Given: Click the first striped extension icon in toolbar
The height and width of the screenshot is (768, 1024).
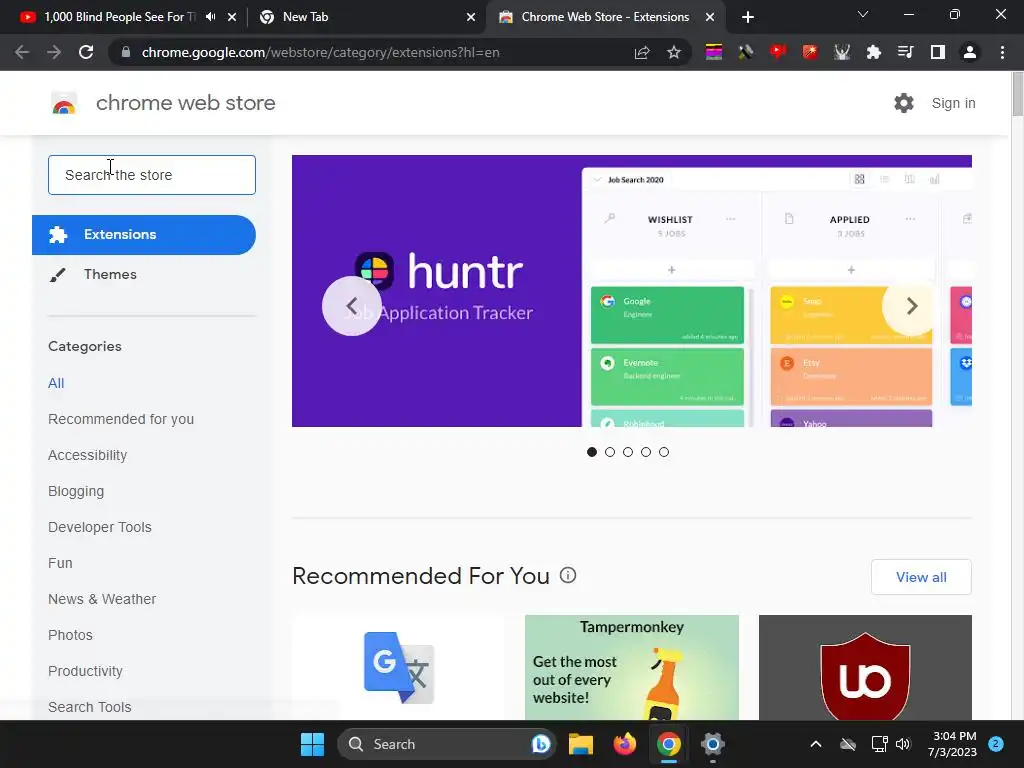Looking at the screenshot, I should (x=714, y=52).
